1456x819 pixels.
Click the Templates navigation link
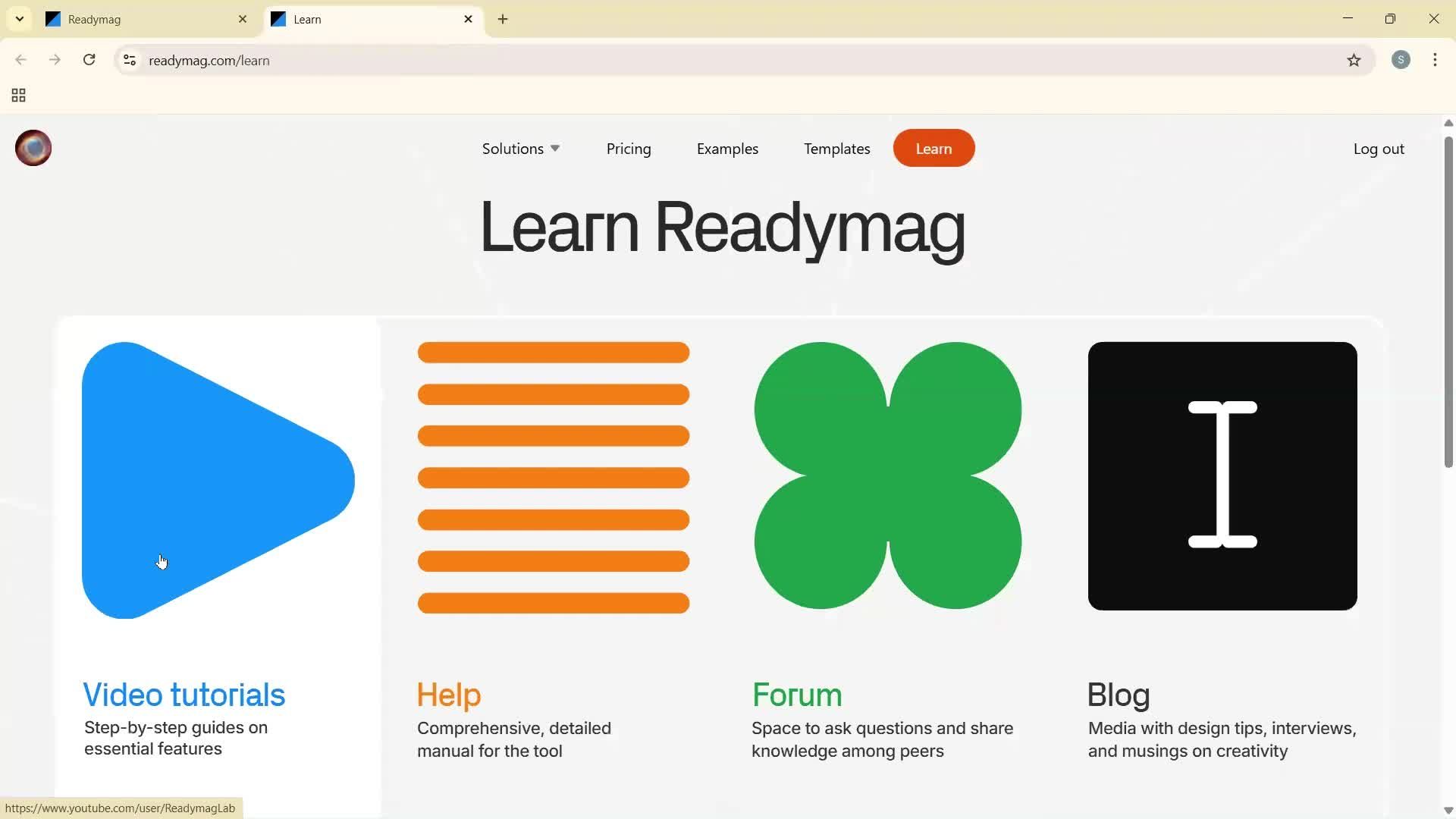836,149
